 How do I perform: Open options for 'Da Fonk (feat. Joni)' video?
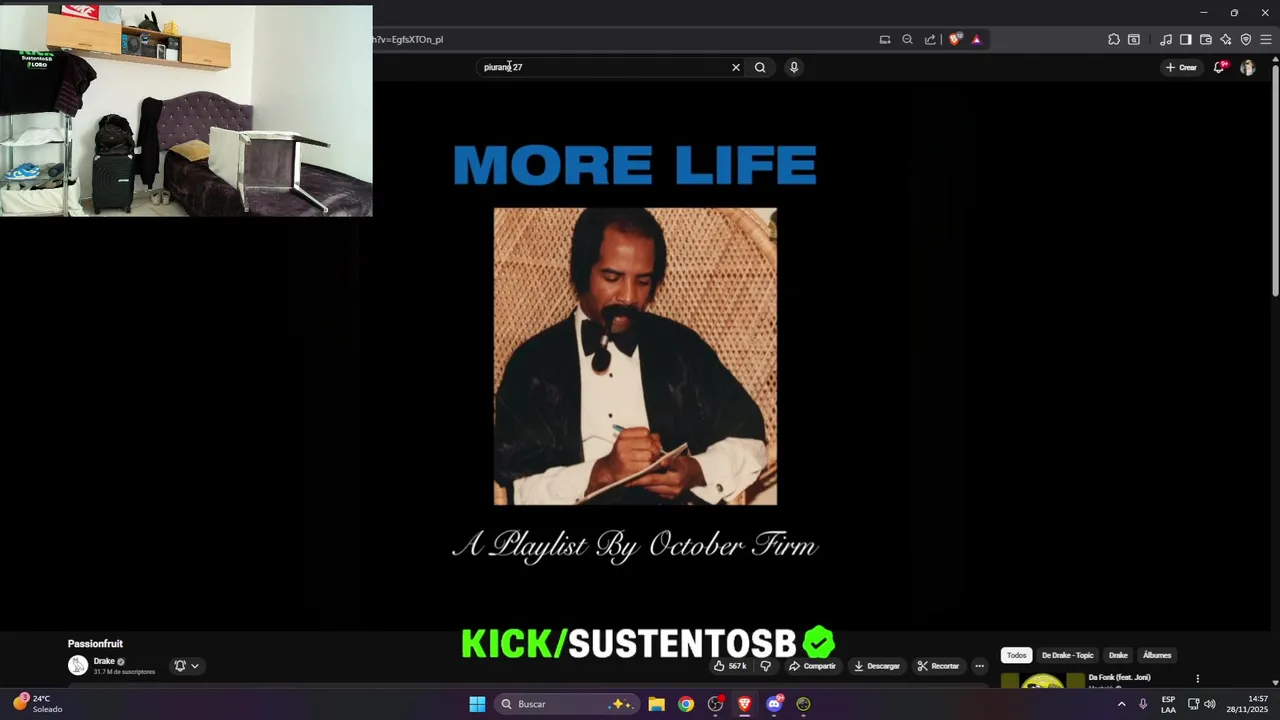coord(1197,679)
